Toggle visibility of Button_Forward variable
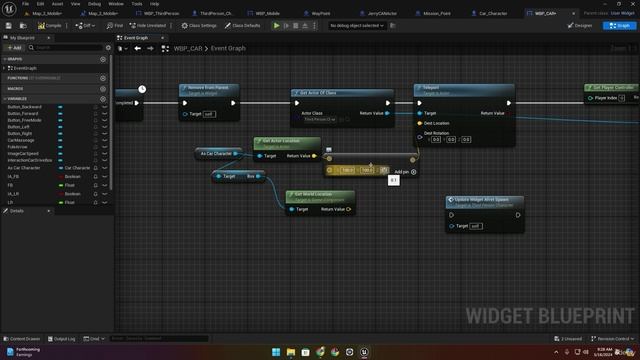This screenshot has height=360, width=640. click(x=104, y=113)
